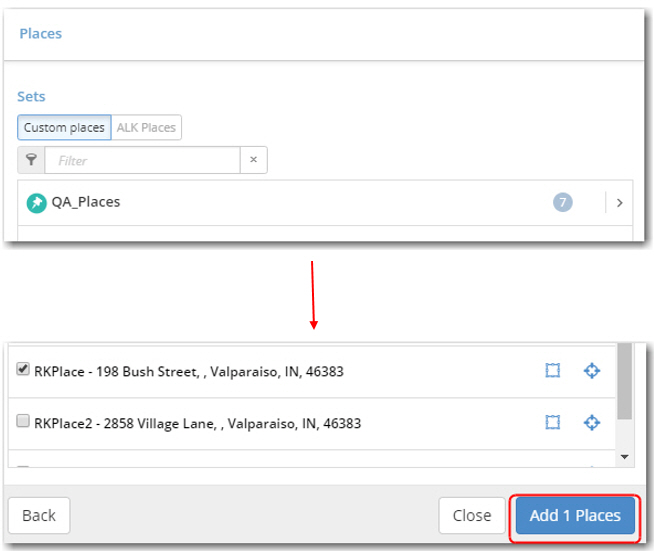Click the locate crosshair icon for RKPlace

tap(591, 370)
